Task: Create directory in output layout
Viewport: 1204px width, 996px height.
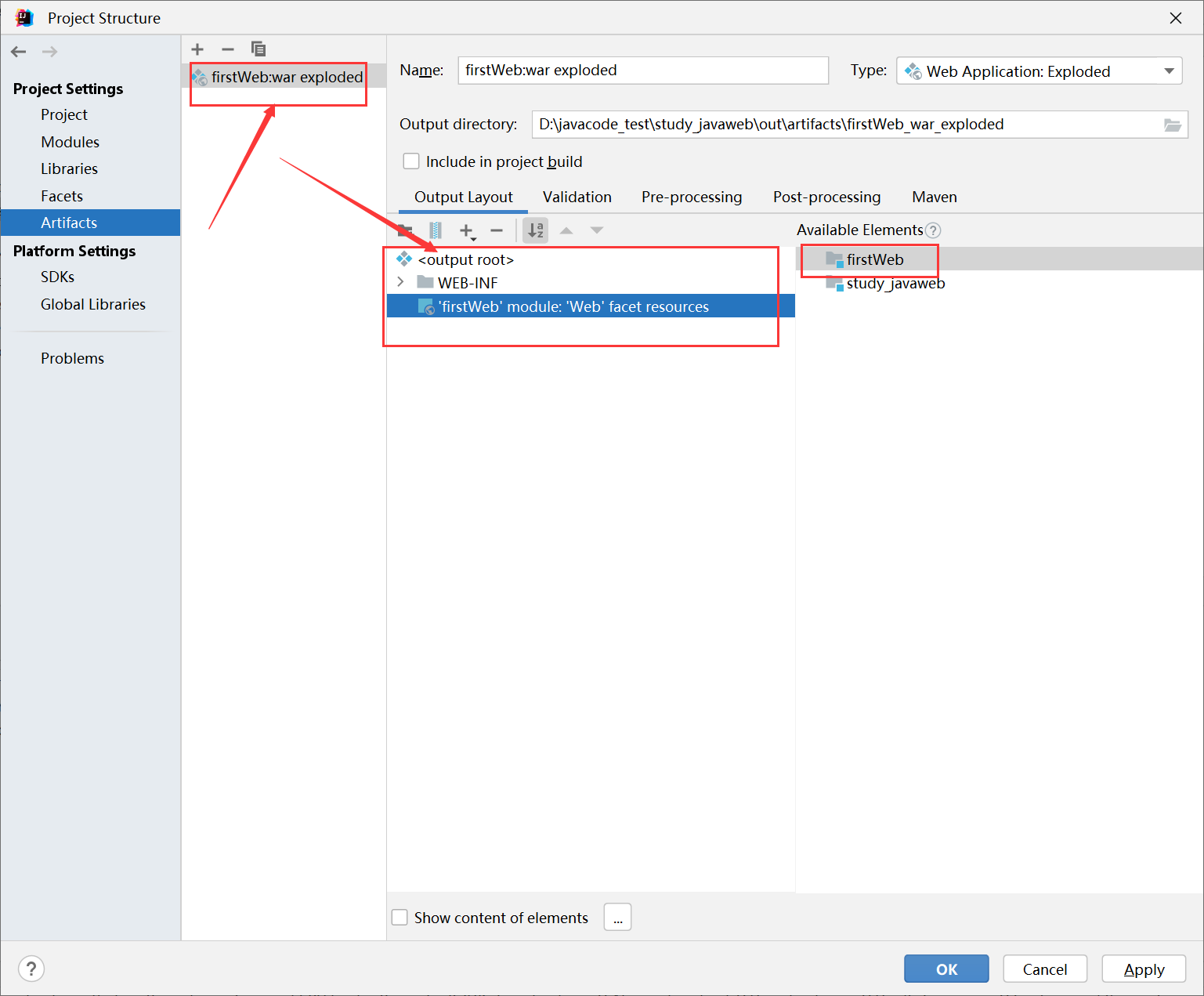Action: 405,230
